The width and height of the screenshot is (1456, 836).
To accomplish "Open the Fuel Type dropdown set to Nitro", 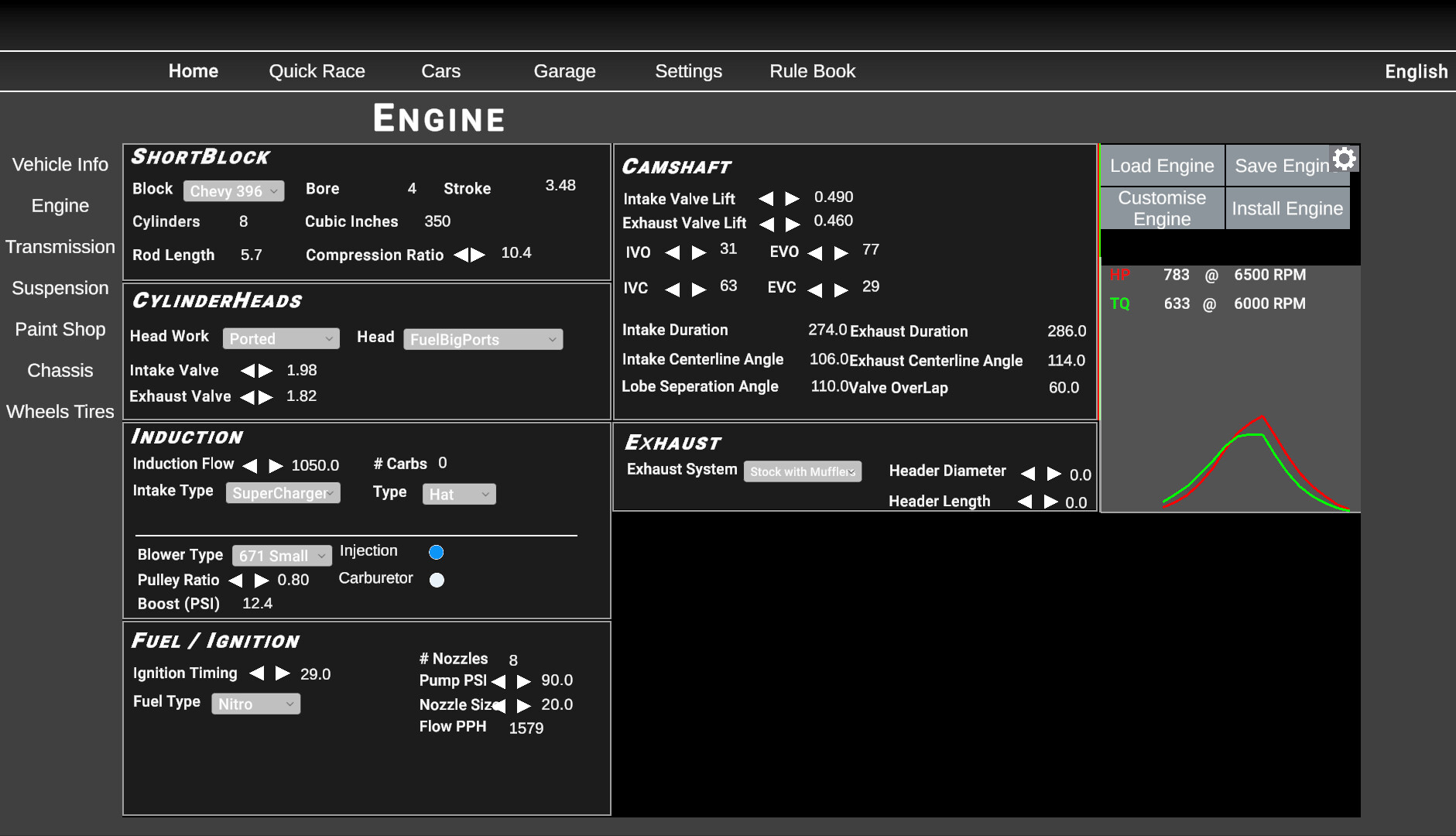I will point(255,703).
